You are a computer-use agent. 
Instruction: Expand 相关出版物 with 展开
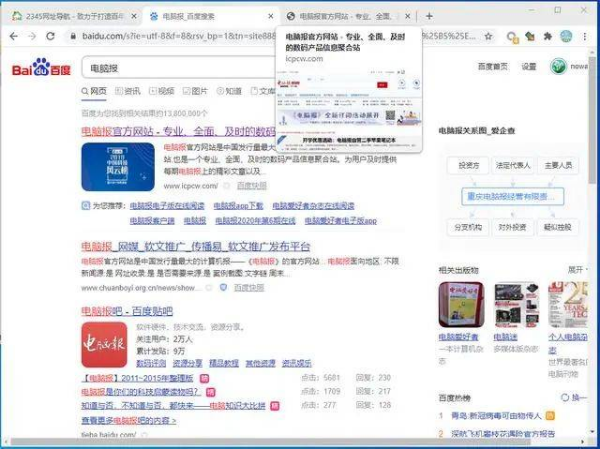(577, 270)
